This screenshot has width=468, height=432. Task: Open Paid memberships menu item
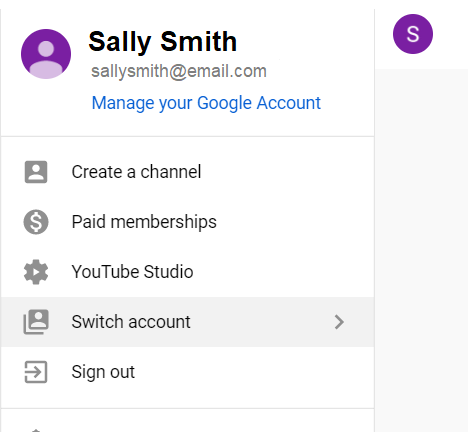pyautogui.click(x=187, y=222)
